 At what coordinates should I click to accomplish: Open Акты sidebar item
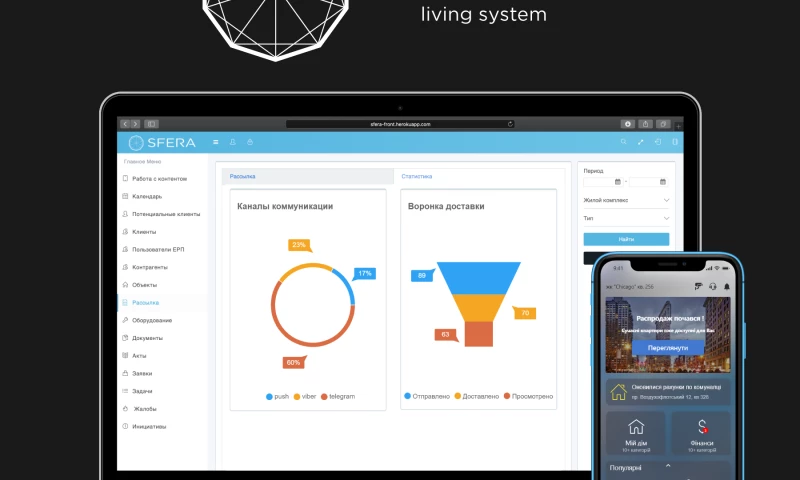(162, 356)
